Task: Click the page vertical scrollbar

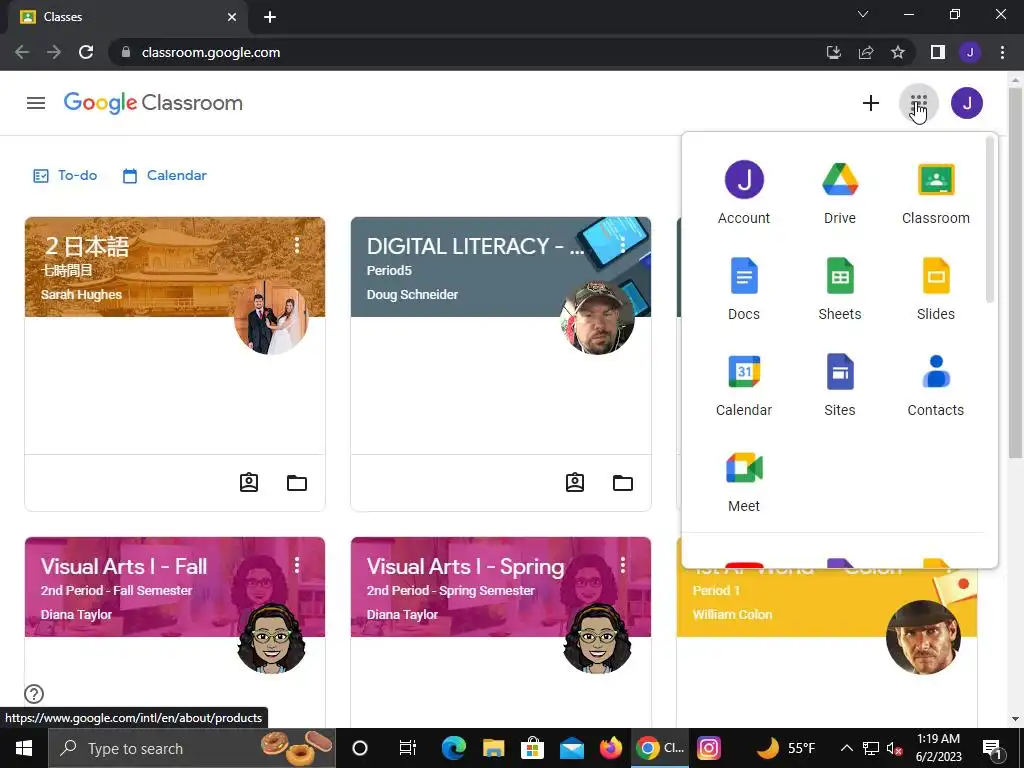Action: (x=1016, y=274)
